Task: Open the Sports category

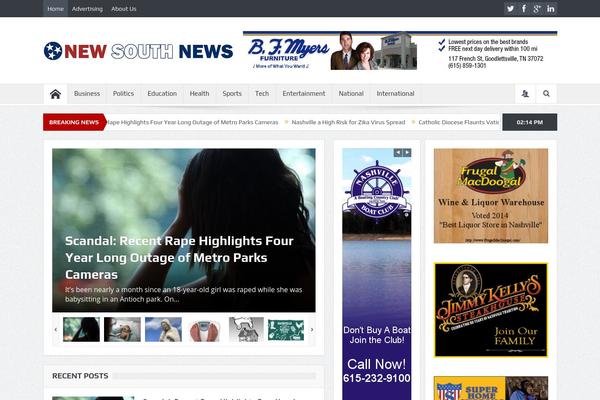Action: coord(232,94)
